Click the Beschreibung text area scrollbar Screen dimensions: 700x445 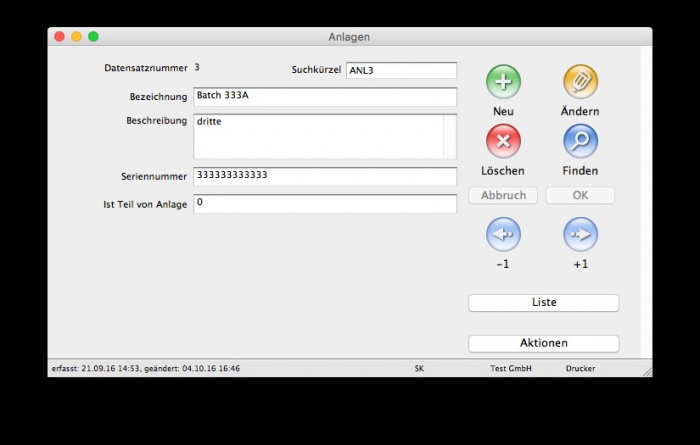click(x=450, y=136)
